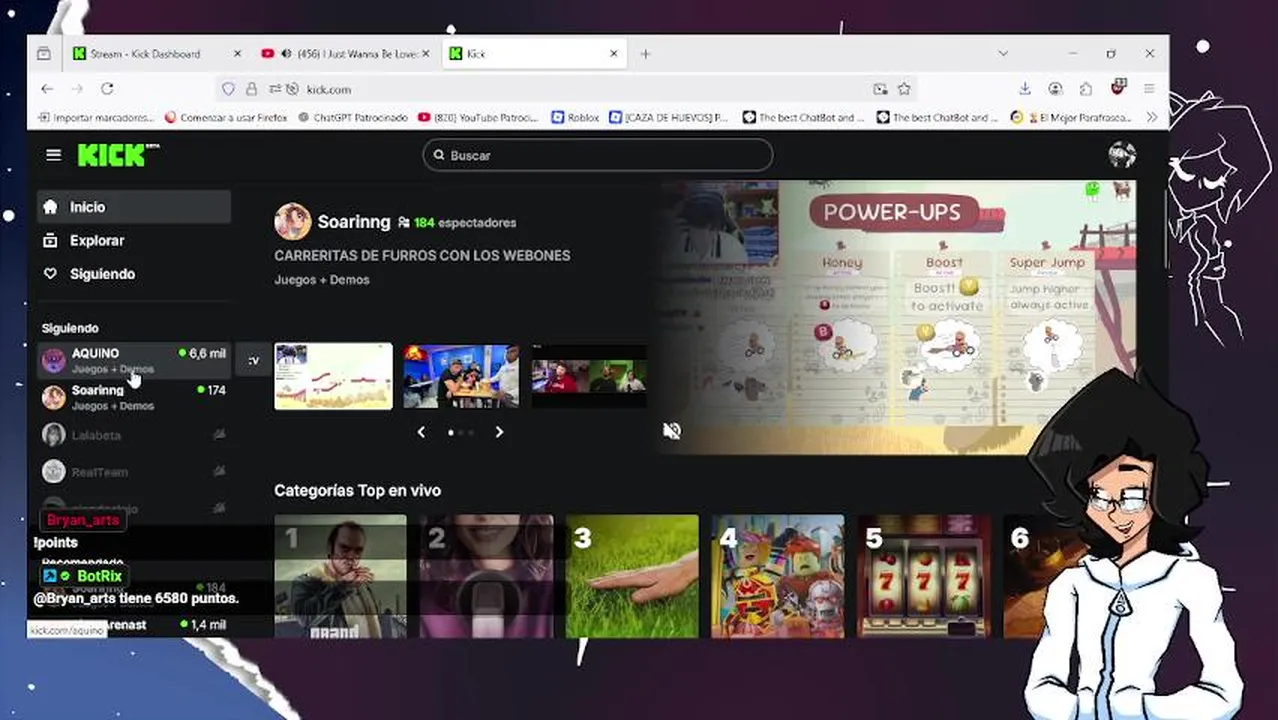This screenshot has height=720, width=1278.
Task: Open the Firefox View icon left of tabs
Action: (44, 54)
